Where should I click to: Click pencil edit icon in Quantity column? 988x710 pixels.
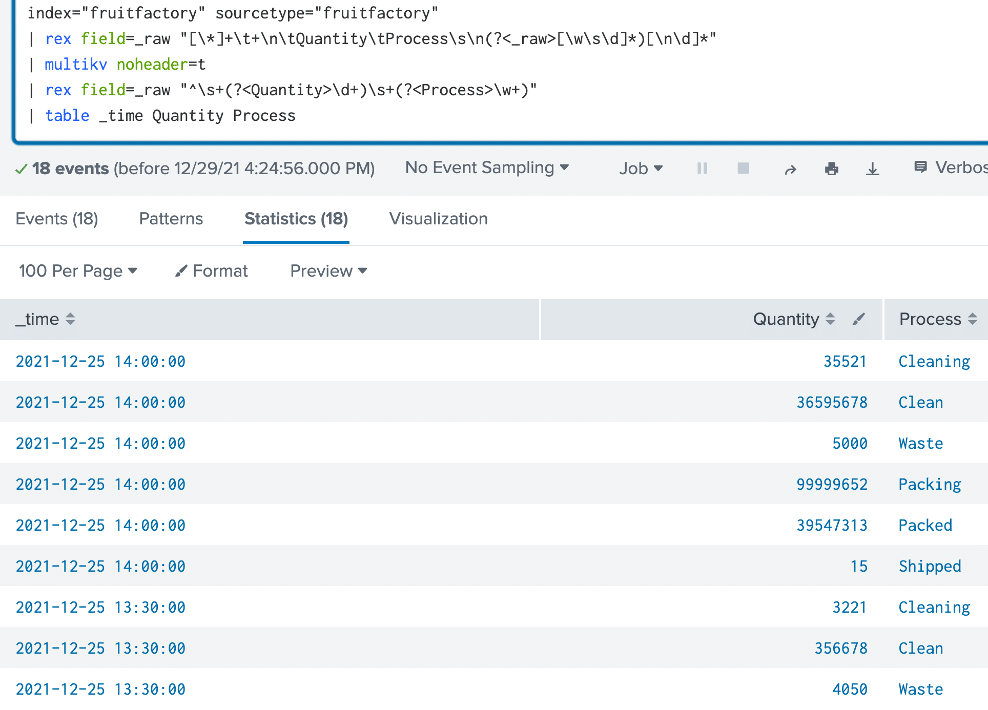pos(858,319)
